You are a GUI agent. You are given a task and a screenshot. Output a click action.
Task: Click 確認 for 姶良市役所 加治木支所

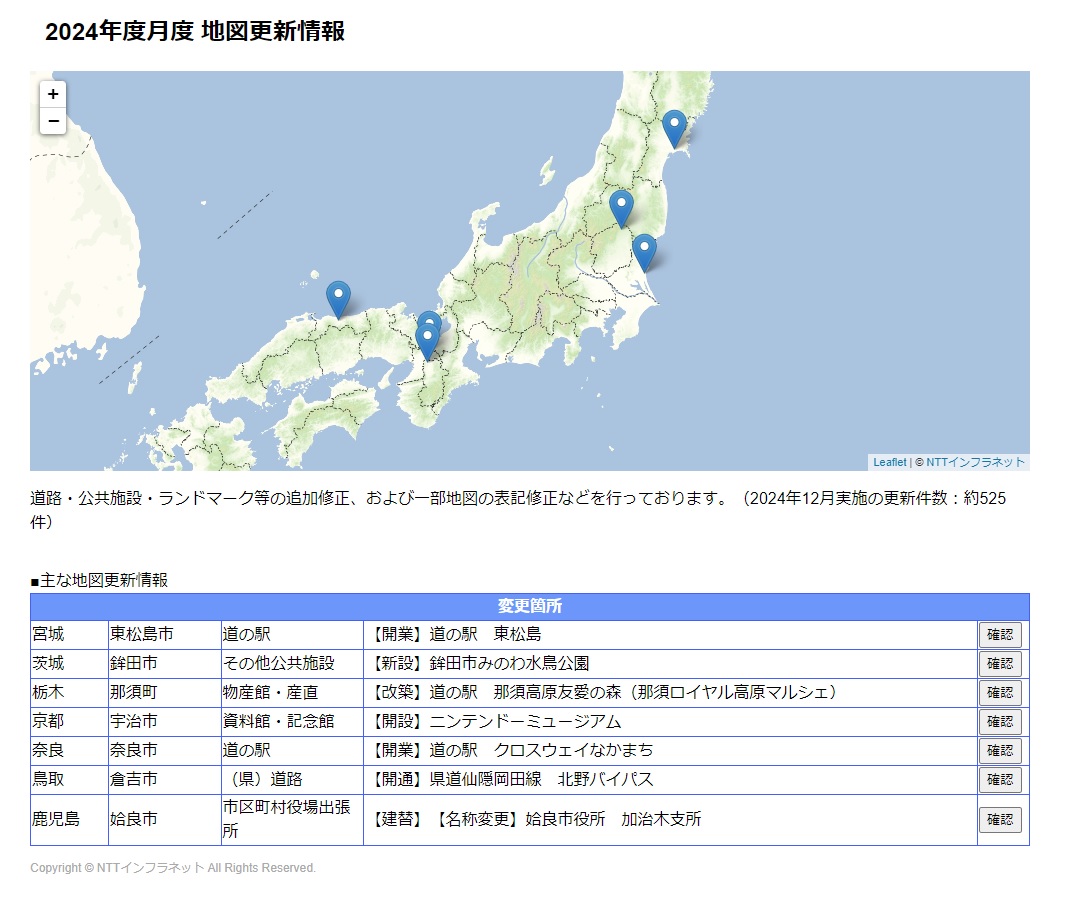1000,820
